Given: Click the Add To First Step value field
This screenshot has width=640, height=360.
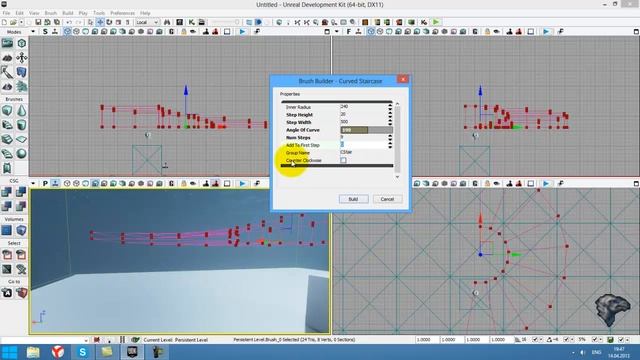Looking at the screenshot, I should (363, 145).
